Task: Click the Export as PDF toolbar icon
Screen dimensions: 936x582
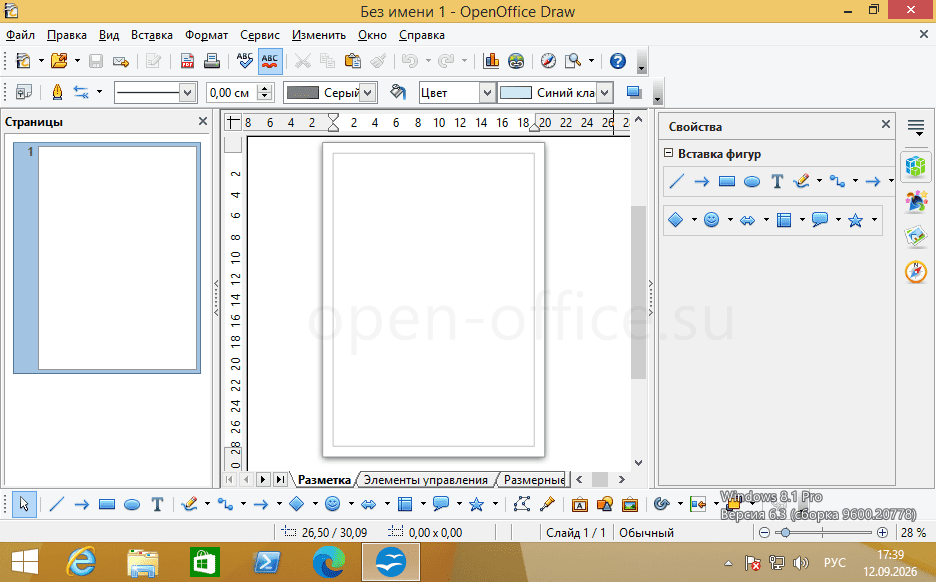Action: pyautogui.click(x=187, y=61)
